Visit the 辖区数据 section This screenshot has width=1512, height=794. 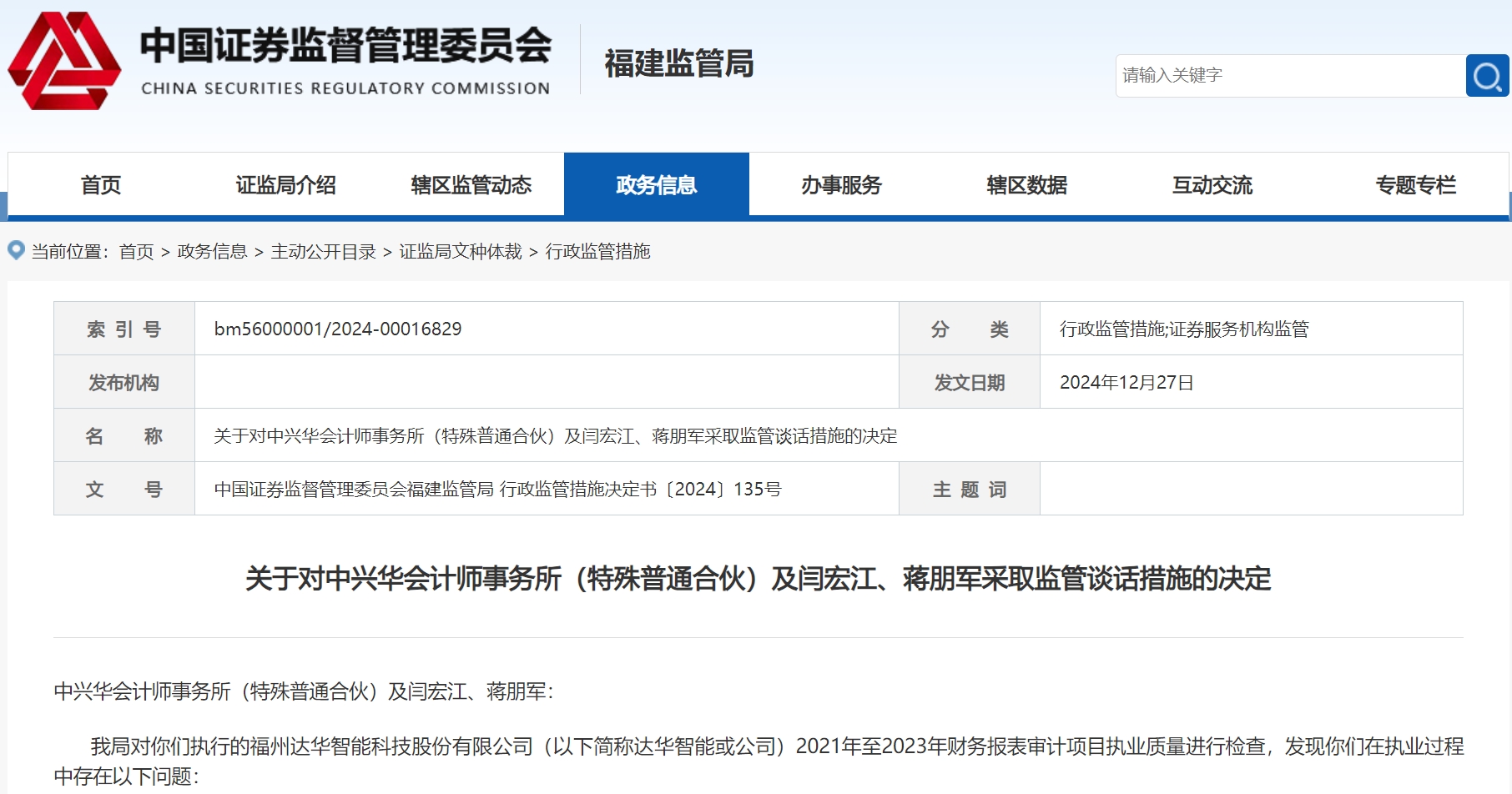[x=1026, y=185]
